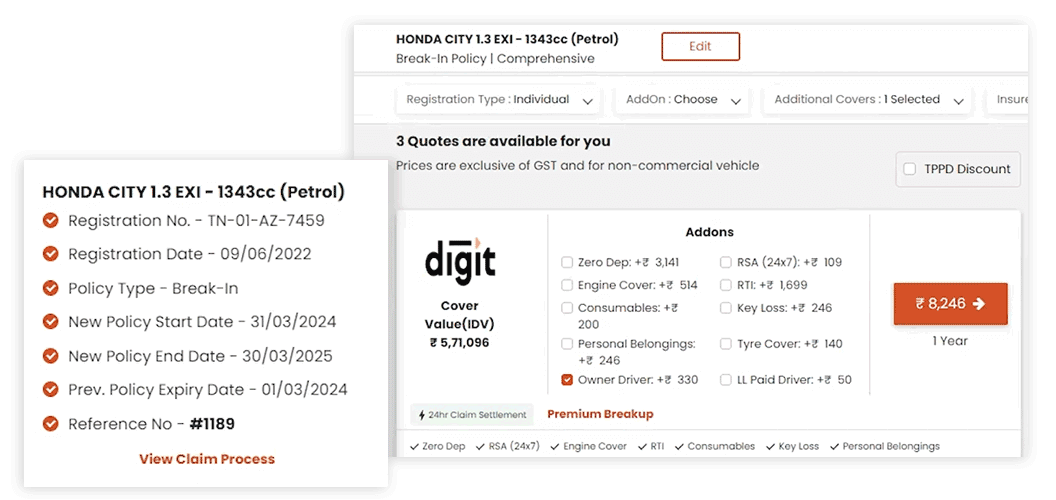Open the Additional Covers dropdown
1056x500 pixels.
coord(868,100)
